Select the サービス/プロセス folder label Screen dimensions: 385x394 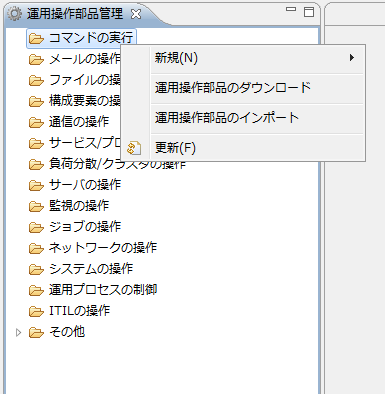pyautogui.click(x=85, y=143)
